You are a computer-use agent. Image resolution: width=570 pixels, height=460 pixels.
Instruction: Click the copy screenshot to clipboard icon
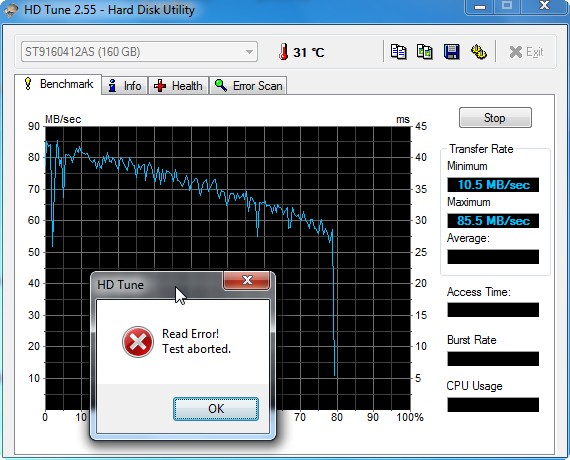tap(425, 52)
